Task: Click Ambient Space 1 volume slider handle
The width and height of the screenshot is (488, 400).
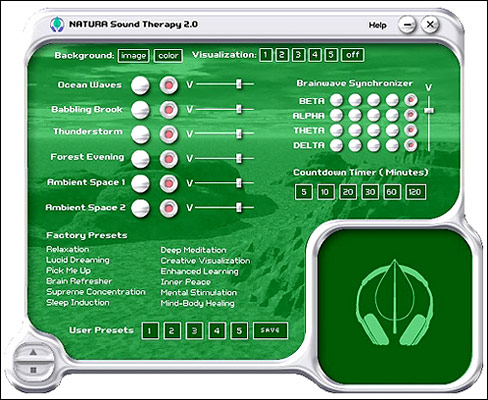Action: [x=239, y=183]
